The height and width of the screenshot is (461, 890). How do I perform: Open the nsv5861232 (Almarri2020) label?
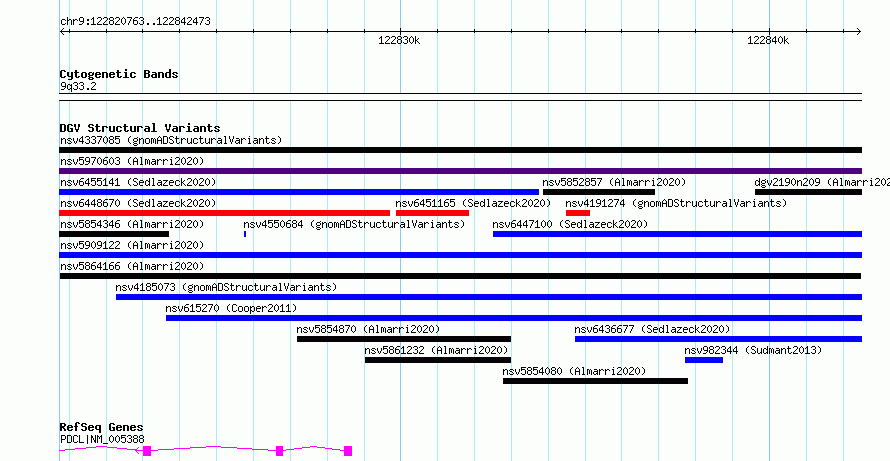436,350
